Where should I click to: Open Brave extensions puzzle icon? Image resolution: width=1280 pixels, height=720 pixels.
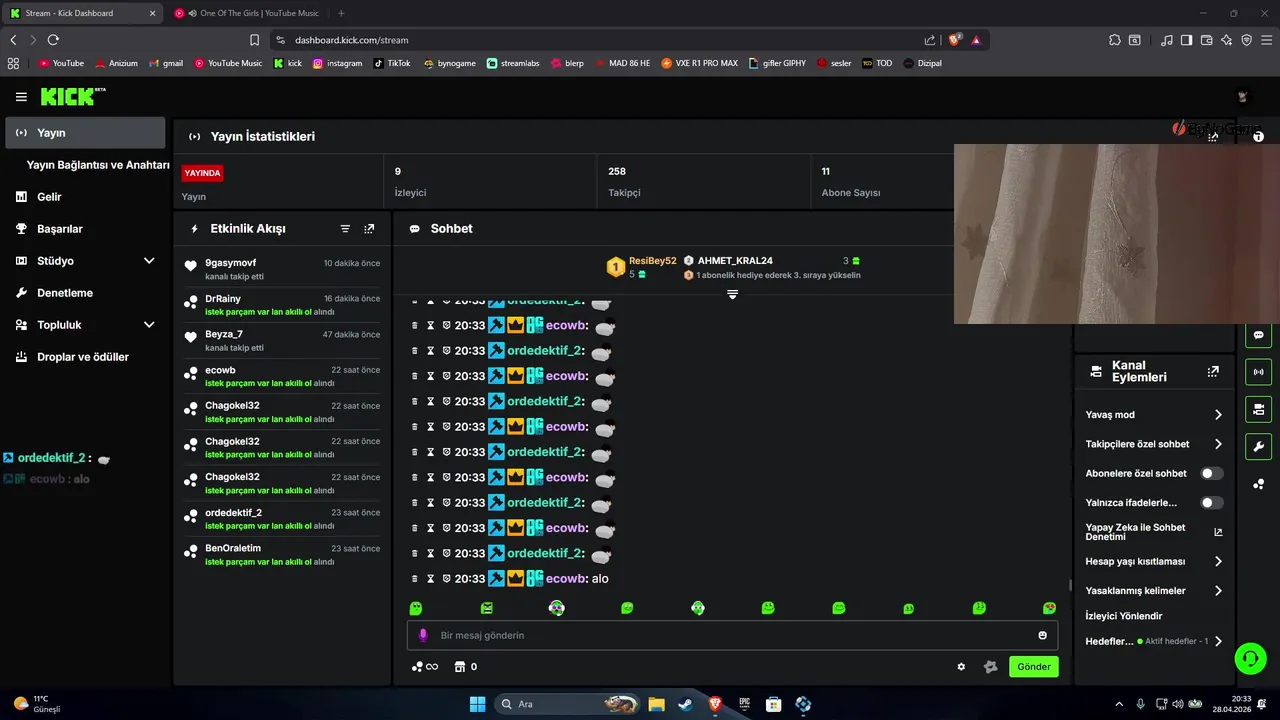coord(1115,40)
